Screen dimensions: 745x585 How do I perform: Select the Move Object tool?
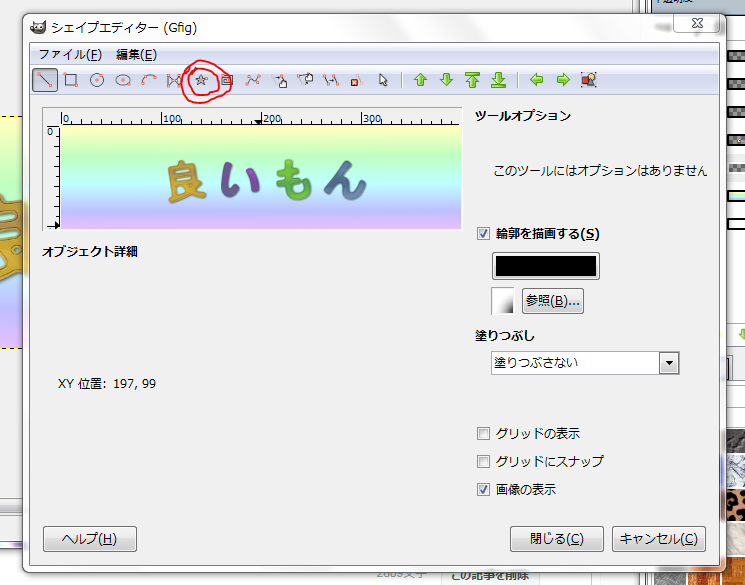(x=279, y=80)
